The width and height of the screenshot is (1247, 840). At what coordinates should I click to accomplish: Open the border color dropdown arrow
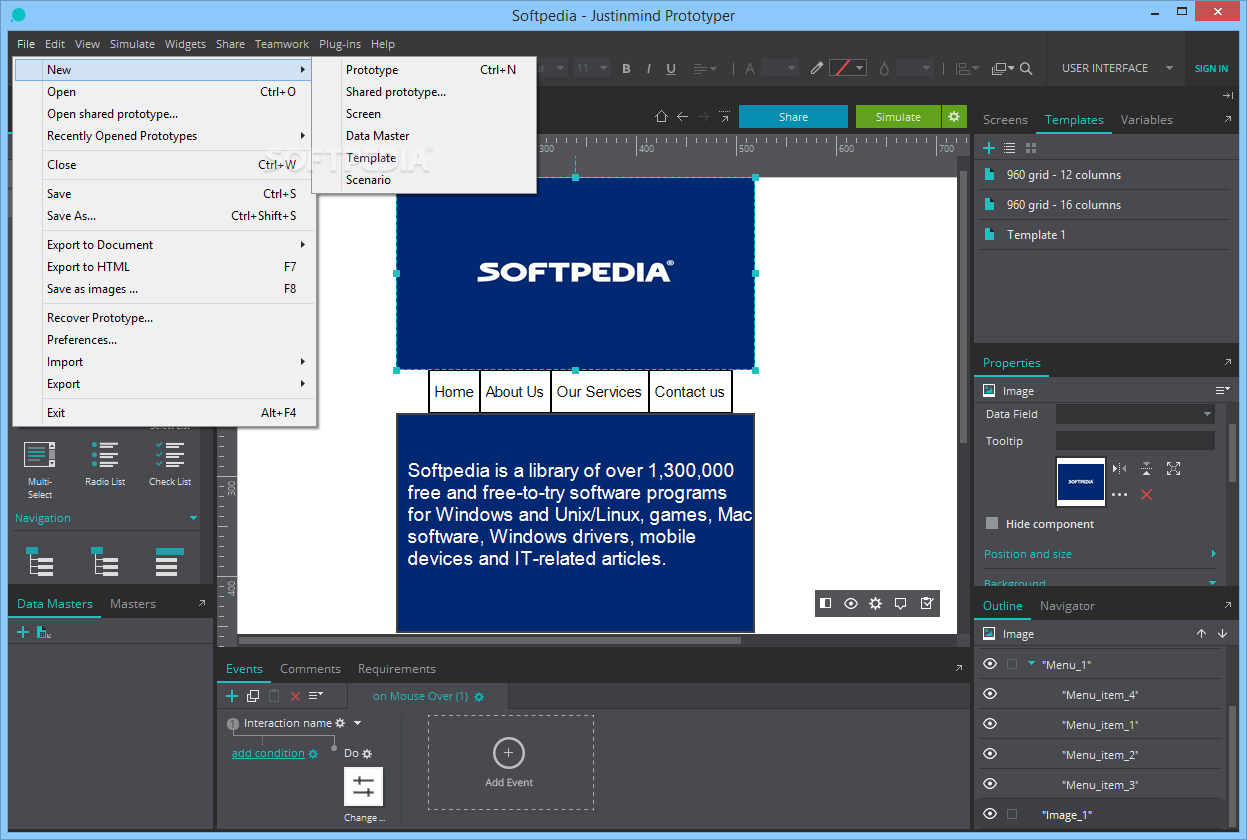[x=860, y=69]
